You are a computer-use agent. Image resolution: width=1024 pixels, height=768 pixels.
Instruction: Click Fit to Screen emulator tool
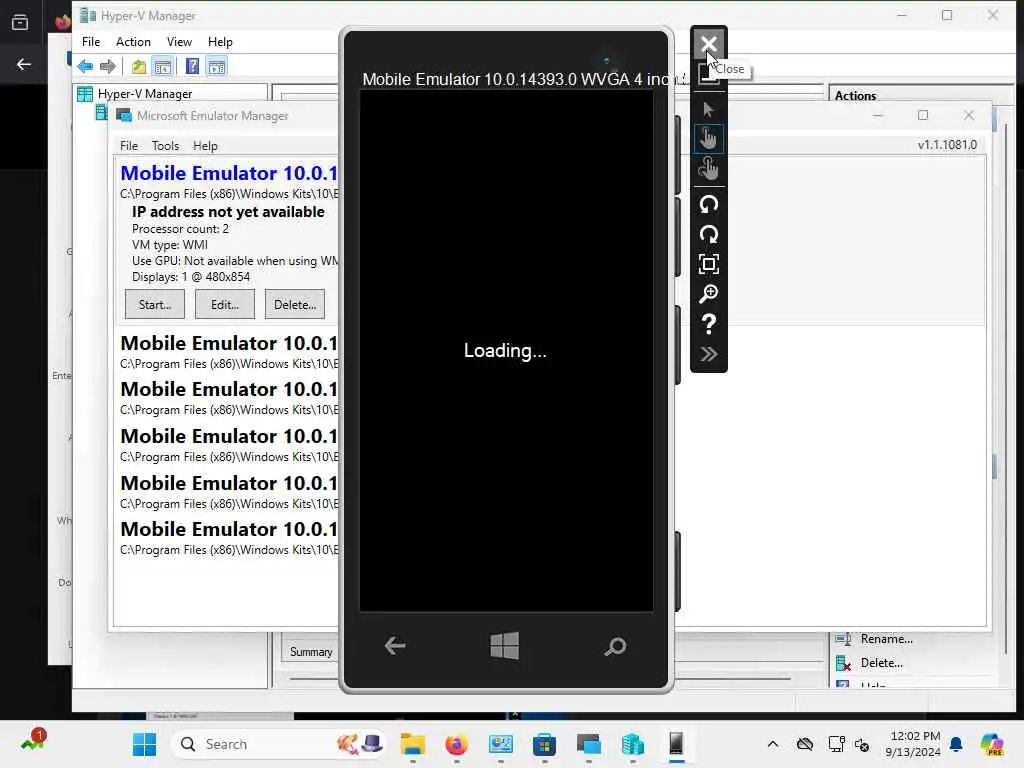tap(709, 264)
